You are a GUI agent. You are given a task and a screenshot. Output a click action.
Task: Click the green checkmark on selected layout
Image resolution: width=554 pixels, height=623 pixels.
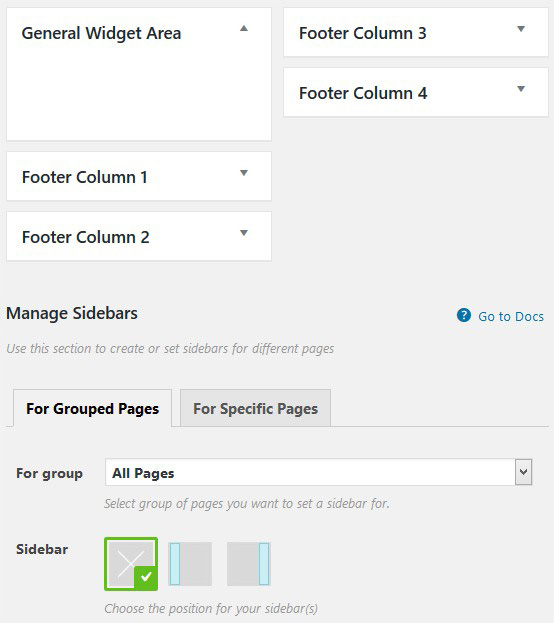[146, 577]
